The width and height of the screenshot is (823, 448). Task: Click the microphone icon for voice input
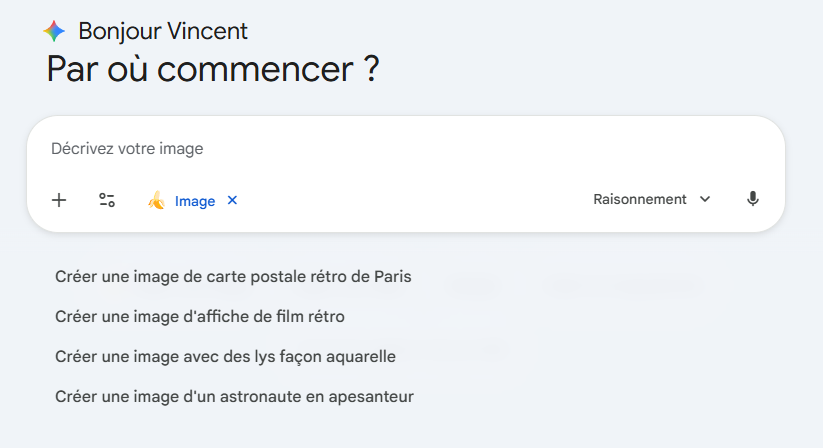tap(753, 199)
